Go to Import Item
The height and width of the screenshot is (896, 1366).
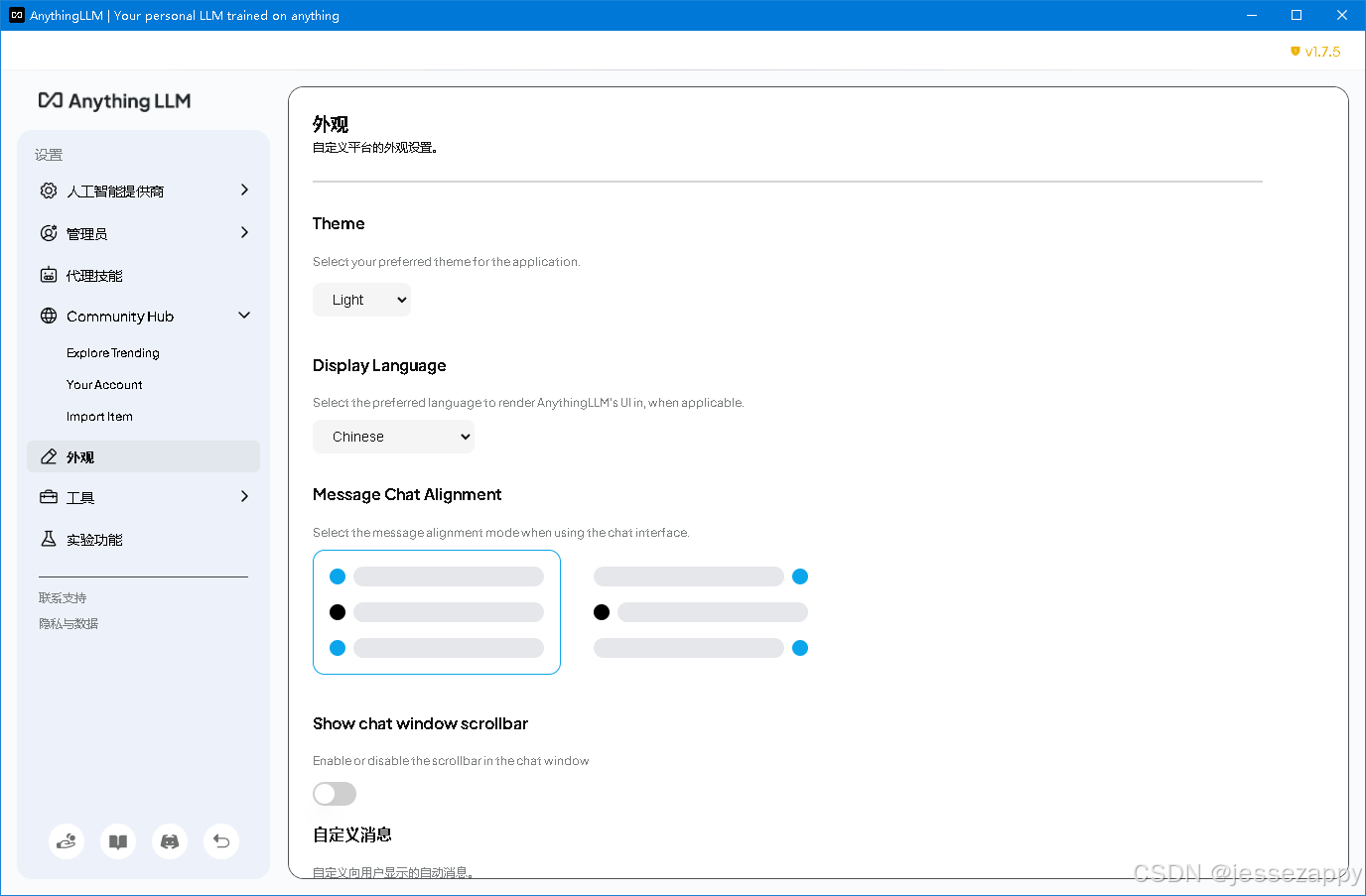[99, 416]
